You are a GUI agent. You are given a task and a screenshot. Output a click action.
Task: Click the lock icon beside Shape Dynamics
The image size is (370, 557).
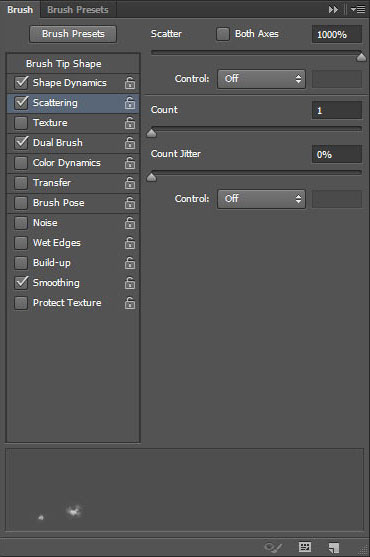pos(130,83)
